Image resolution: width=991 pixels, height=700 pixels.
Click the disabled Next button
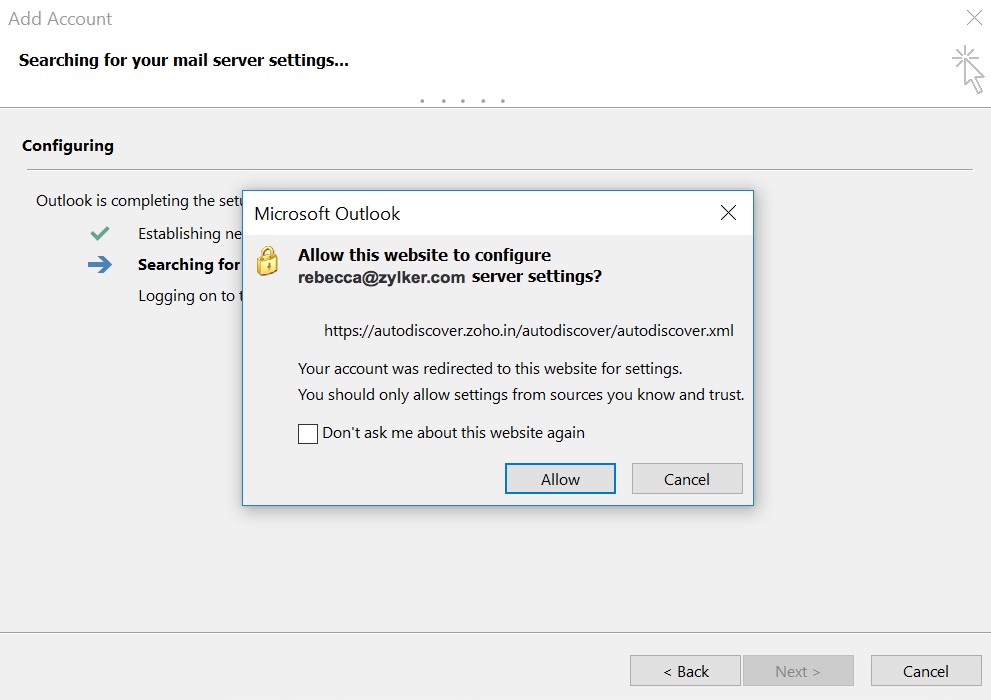click(798, 670)
